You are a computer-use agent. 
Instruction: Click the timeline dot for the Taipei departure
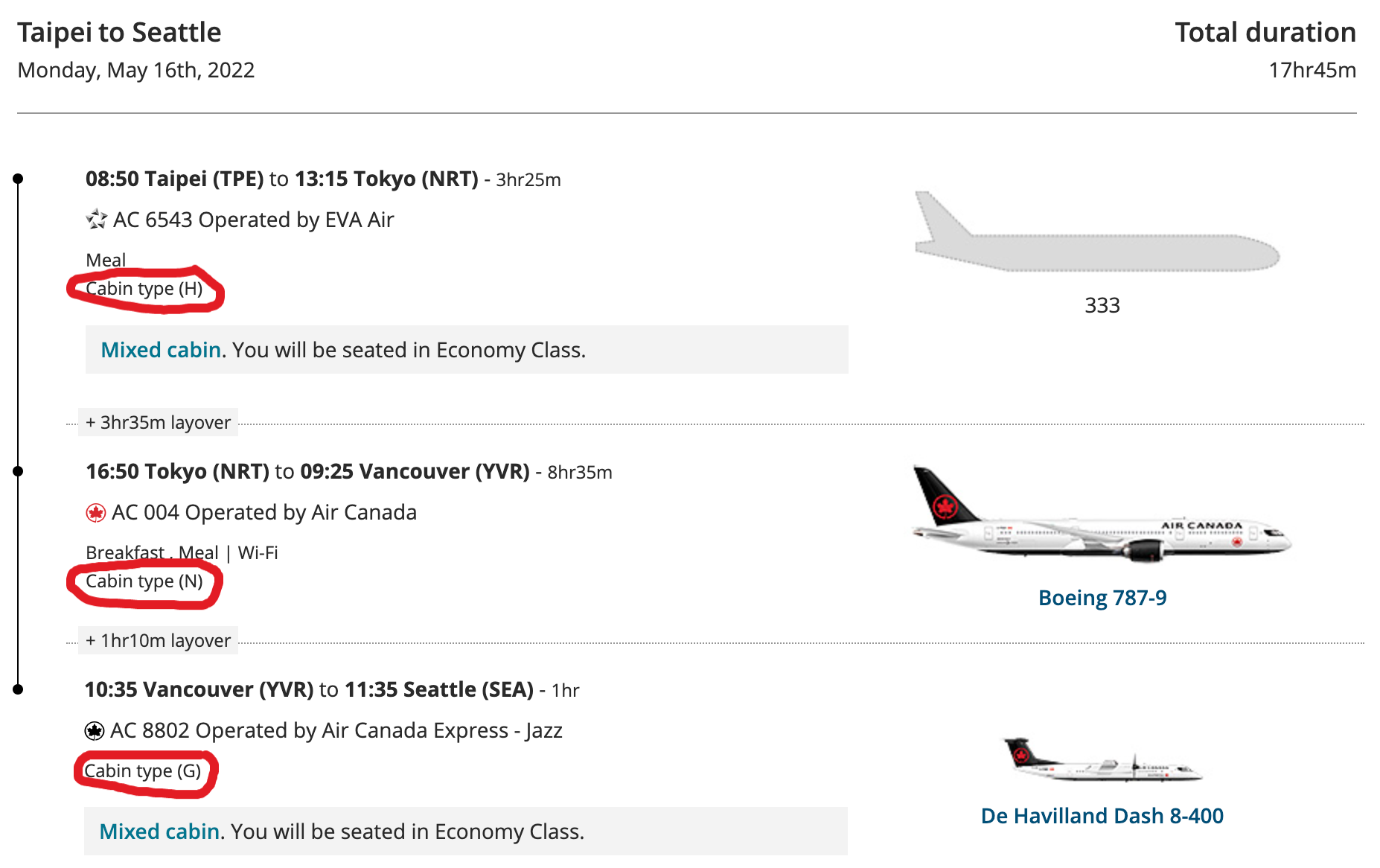coord(18,179)
